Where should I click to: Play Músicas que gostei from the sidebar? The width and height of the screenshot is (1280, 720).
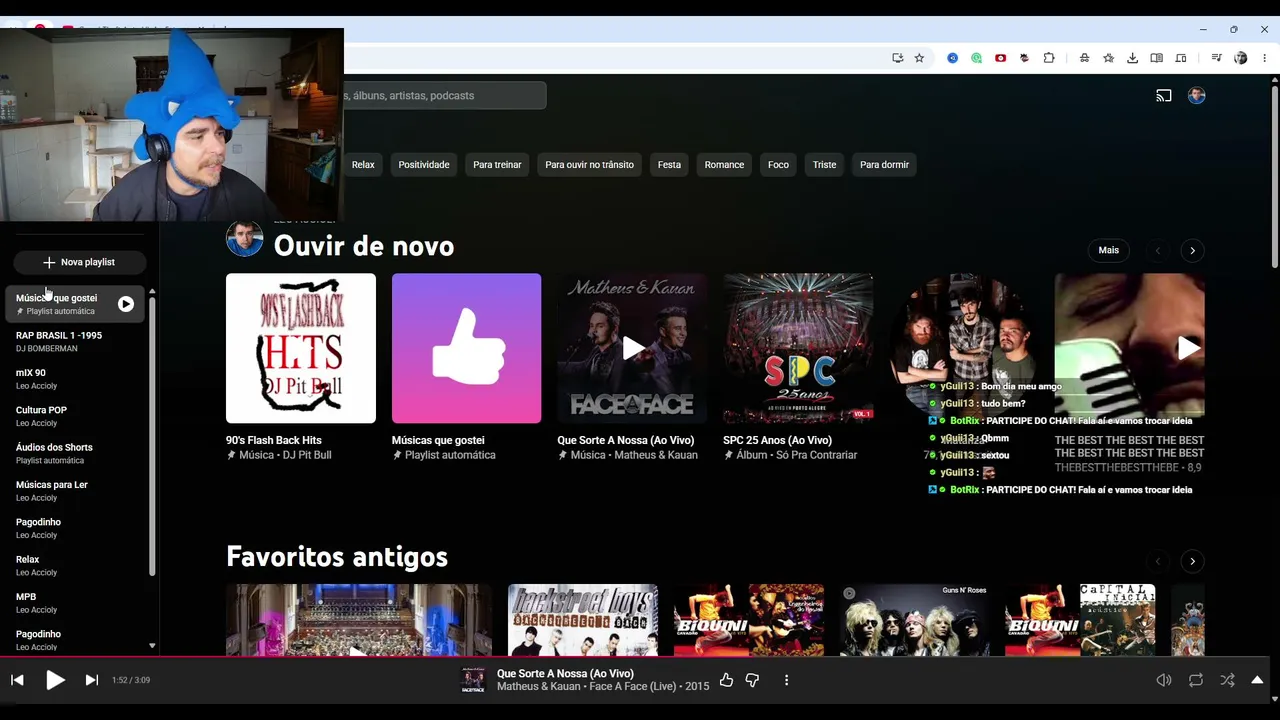point(126,304)
